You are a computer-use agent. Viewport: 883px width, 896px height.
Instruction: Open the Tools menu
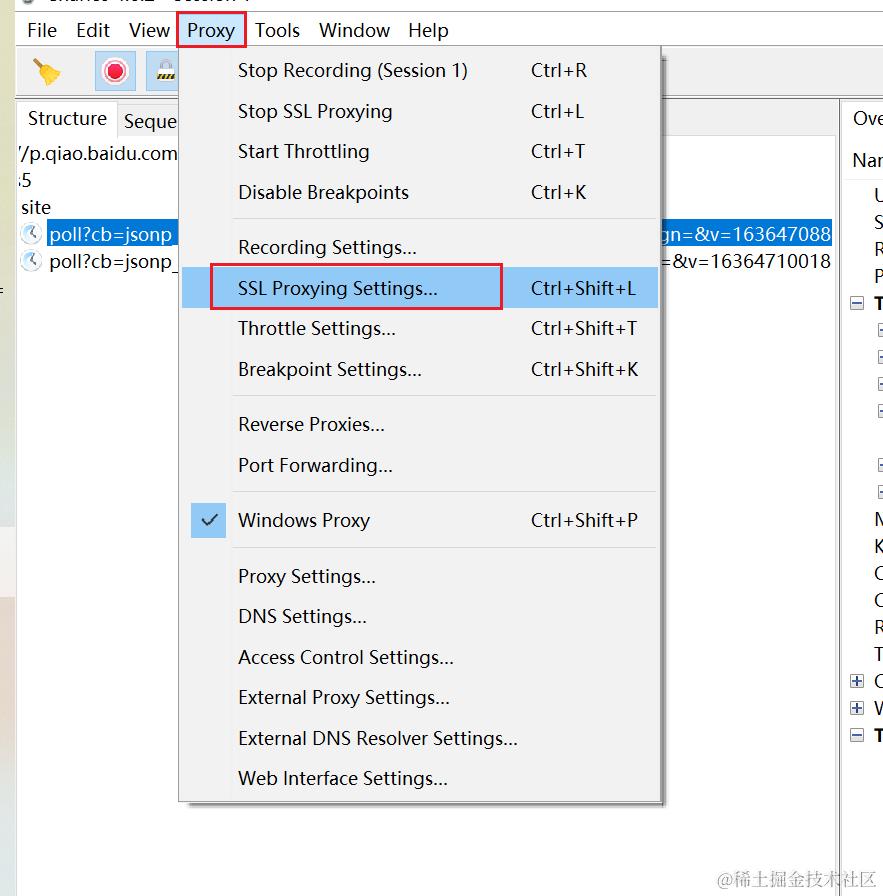[x=277, y=30]
